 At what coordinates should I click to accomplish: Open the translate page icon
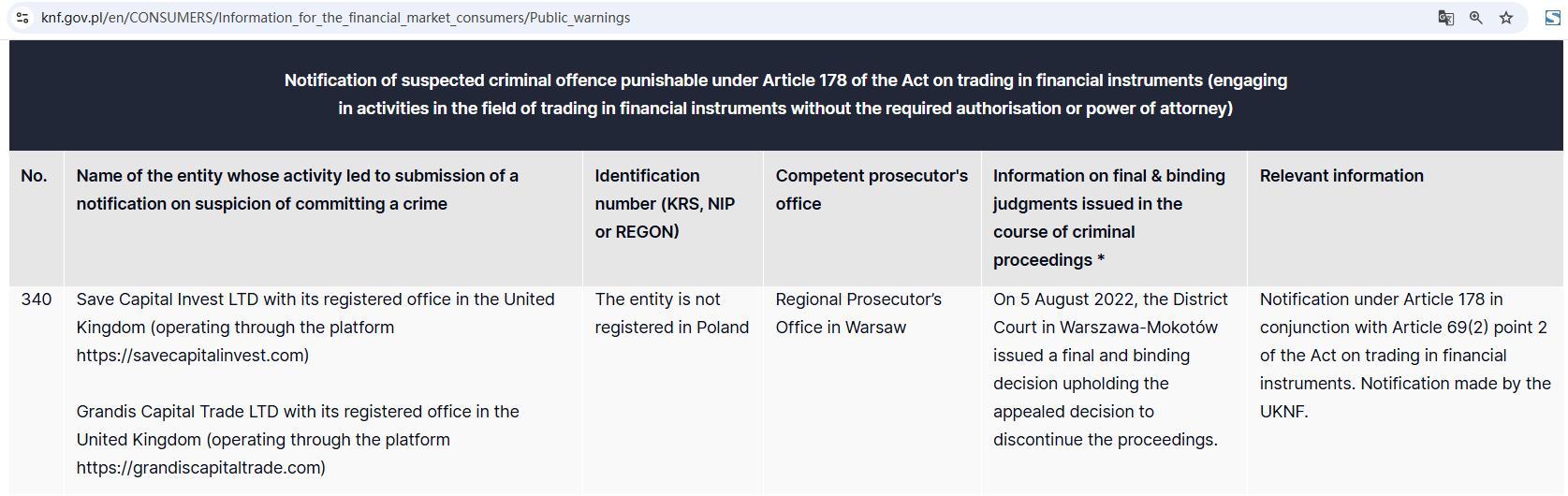click(1445, 18)
